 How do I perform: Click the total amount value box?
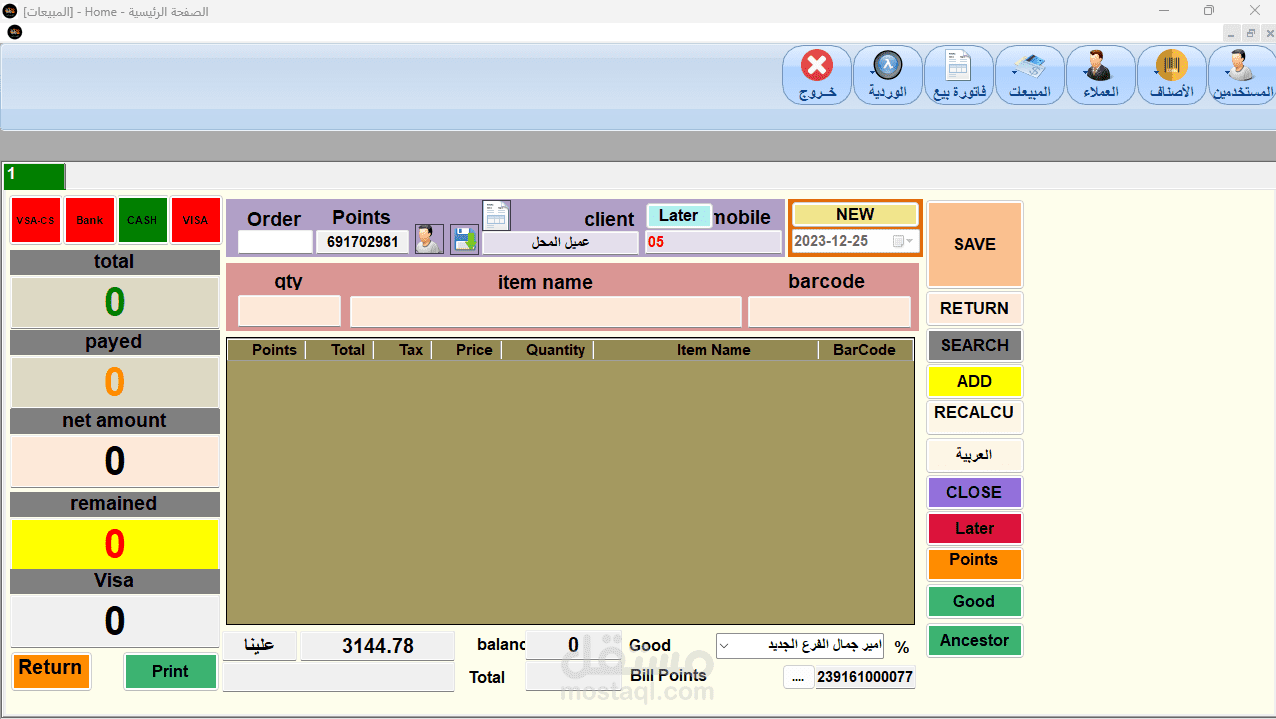pyautogui.click(x=115, y=302)
